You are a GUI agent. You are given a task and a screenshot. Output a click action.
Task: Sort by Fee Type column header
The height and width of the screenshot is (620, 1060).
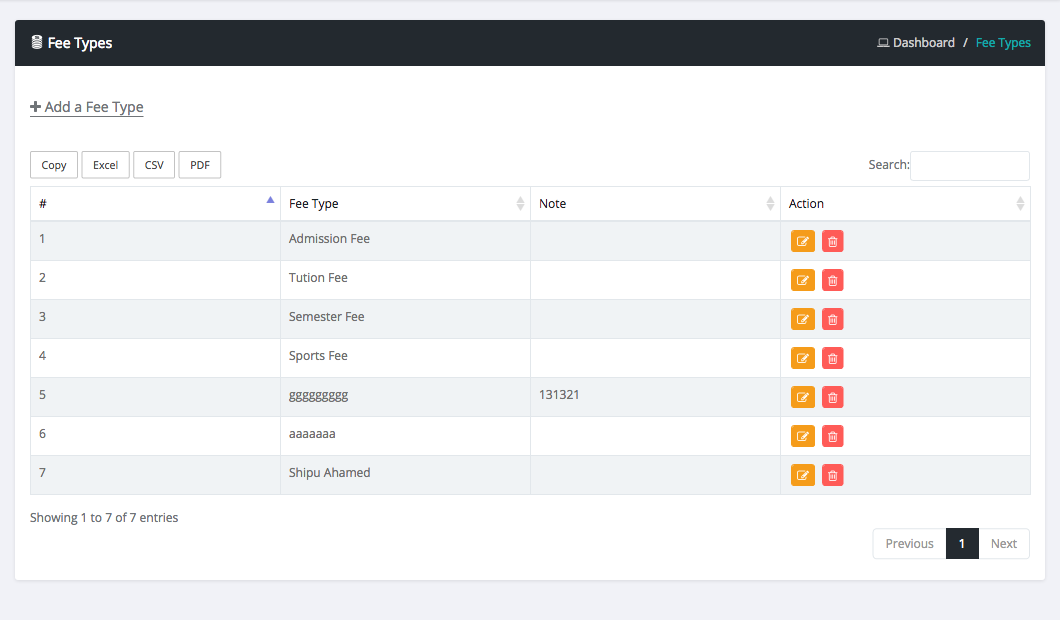405,204
